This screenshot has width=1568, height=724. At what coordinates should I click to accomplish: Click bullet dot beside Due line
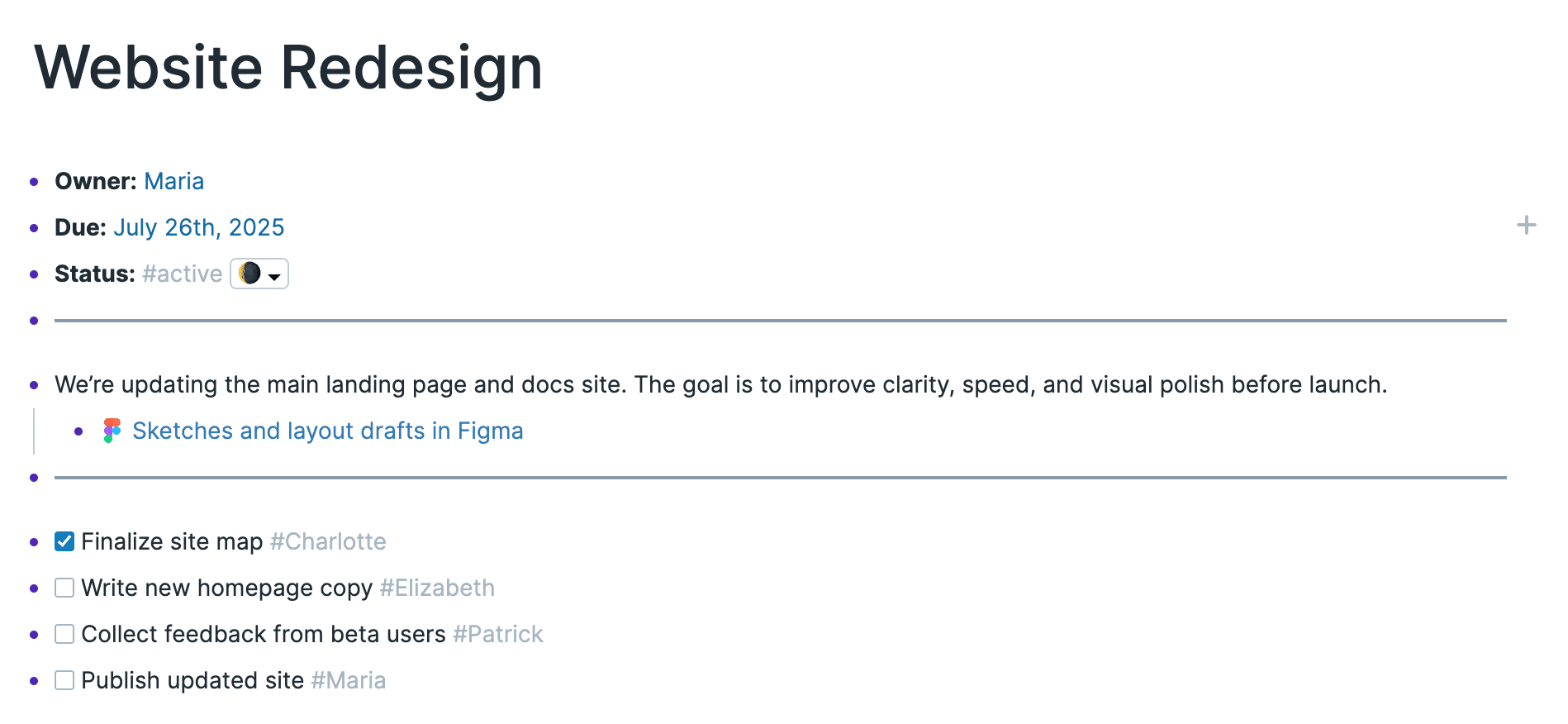[x=34, y=228]
